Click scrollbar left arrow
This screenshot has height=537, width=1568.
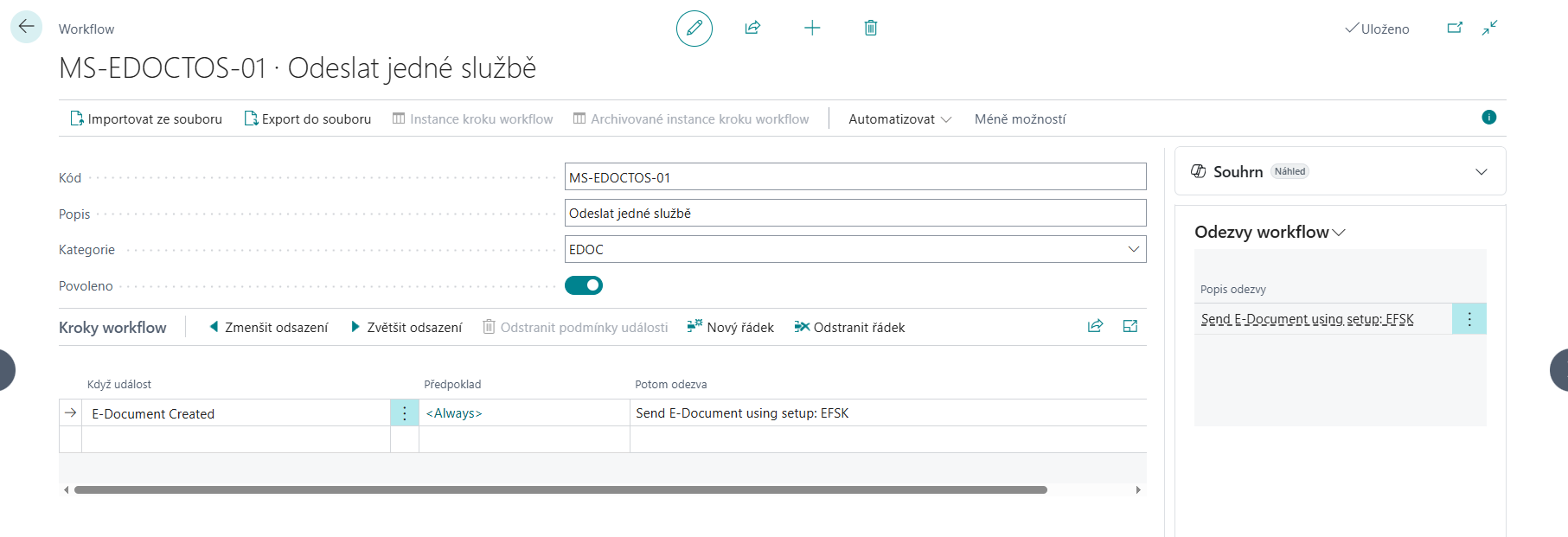pyautogui.click(x=67, y=489)
